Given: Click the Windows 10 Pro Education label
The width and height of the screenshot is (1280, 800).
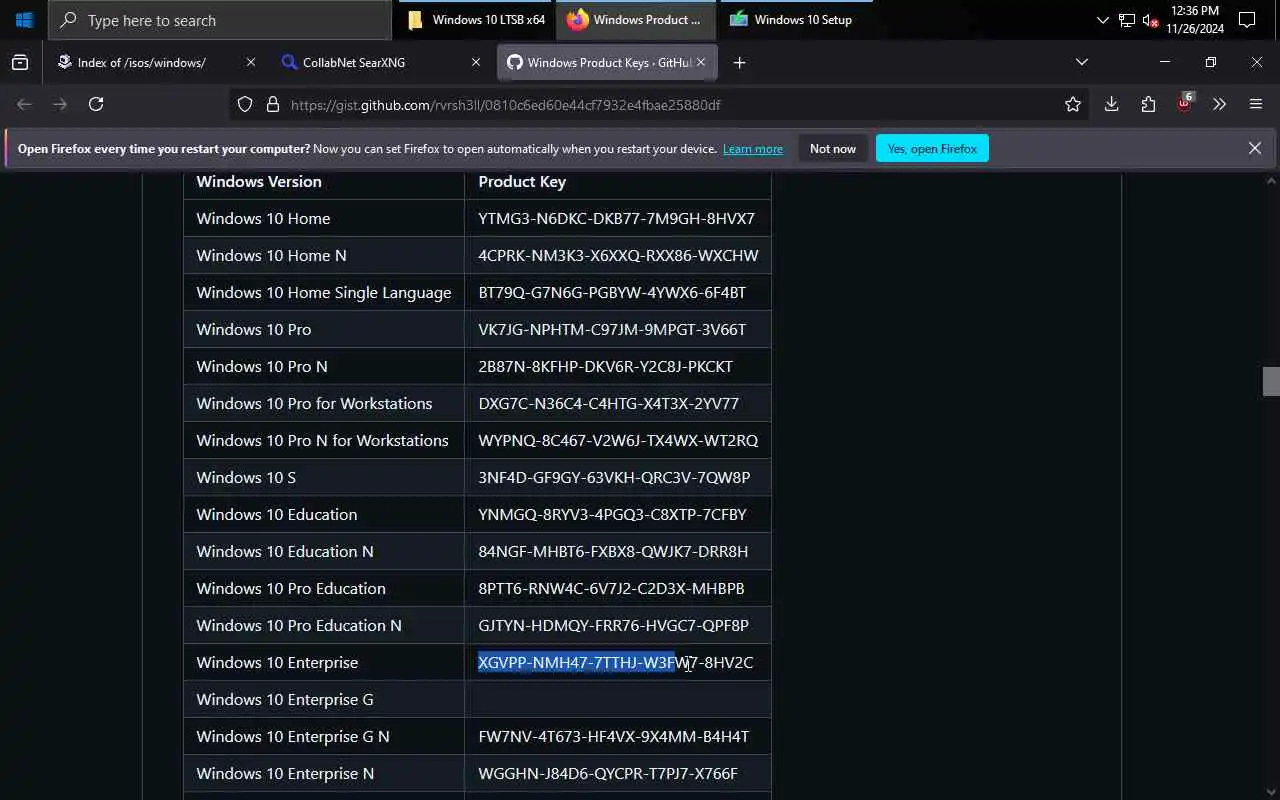Looking at the screenshot, I should [291, 588].
